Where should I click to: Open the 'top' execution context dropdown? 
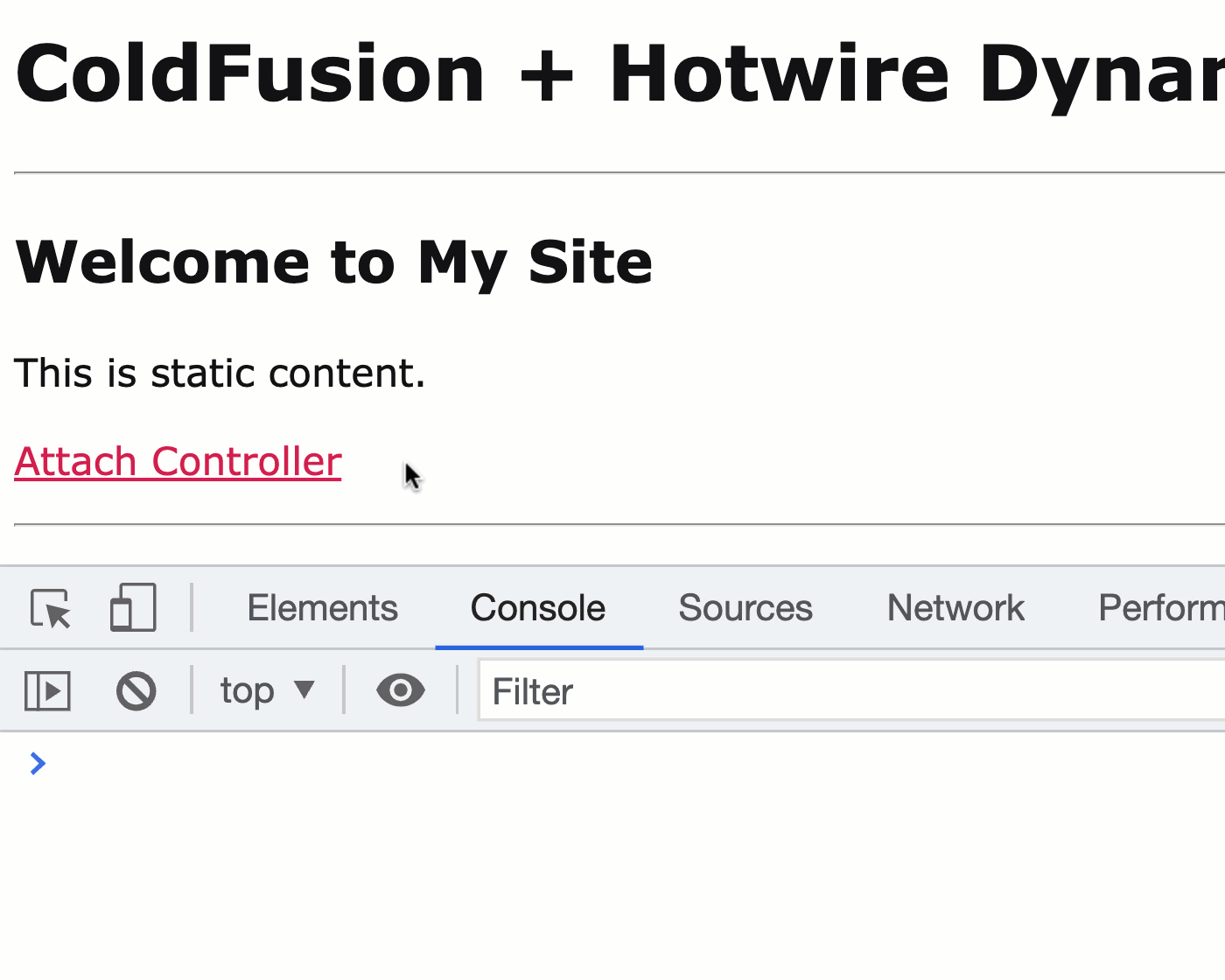point(268,690)
